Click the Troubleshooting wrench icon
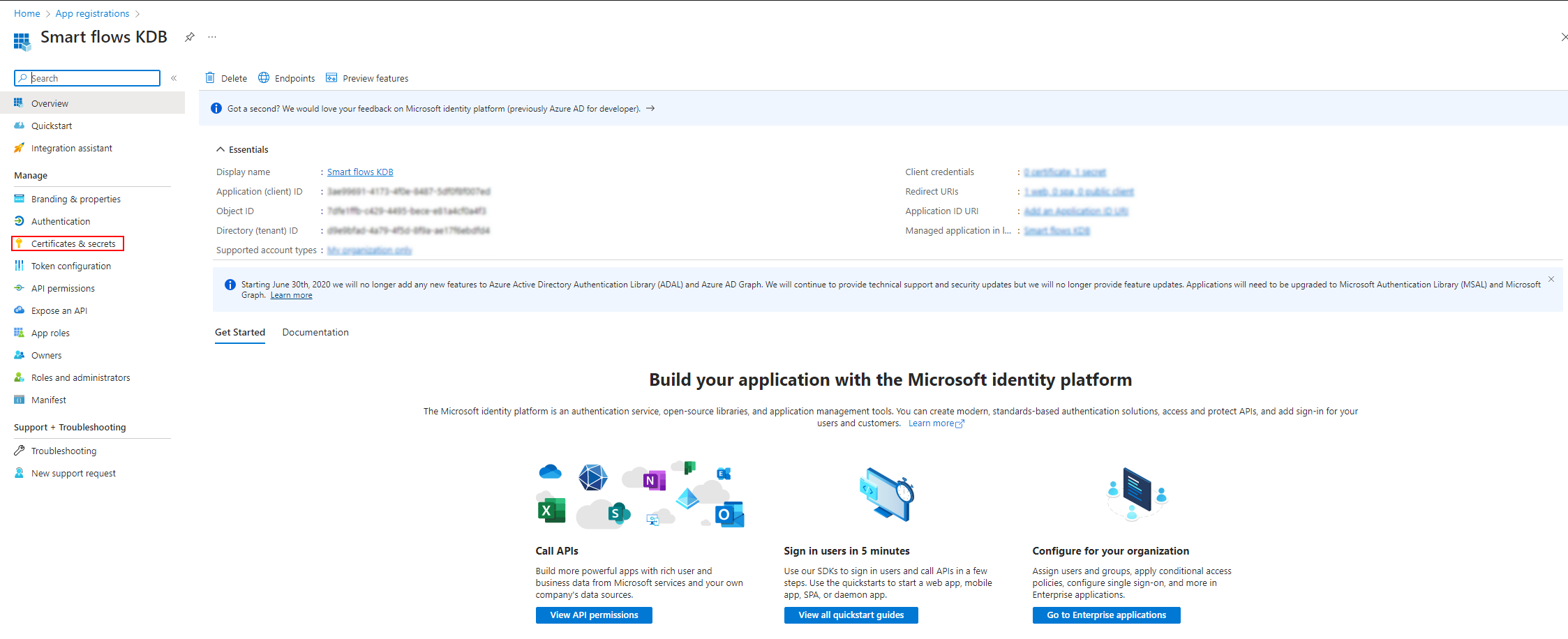 (20, 451)
